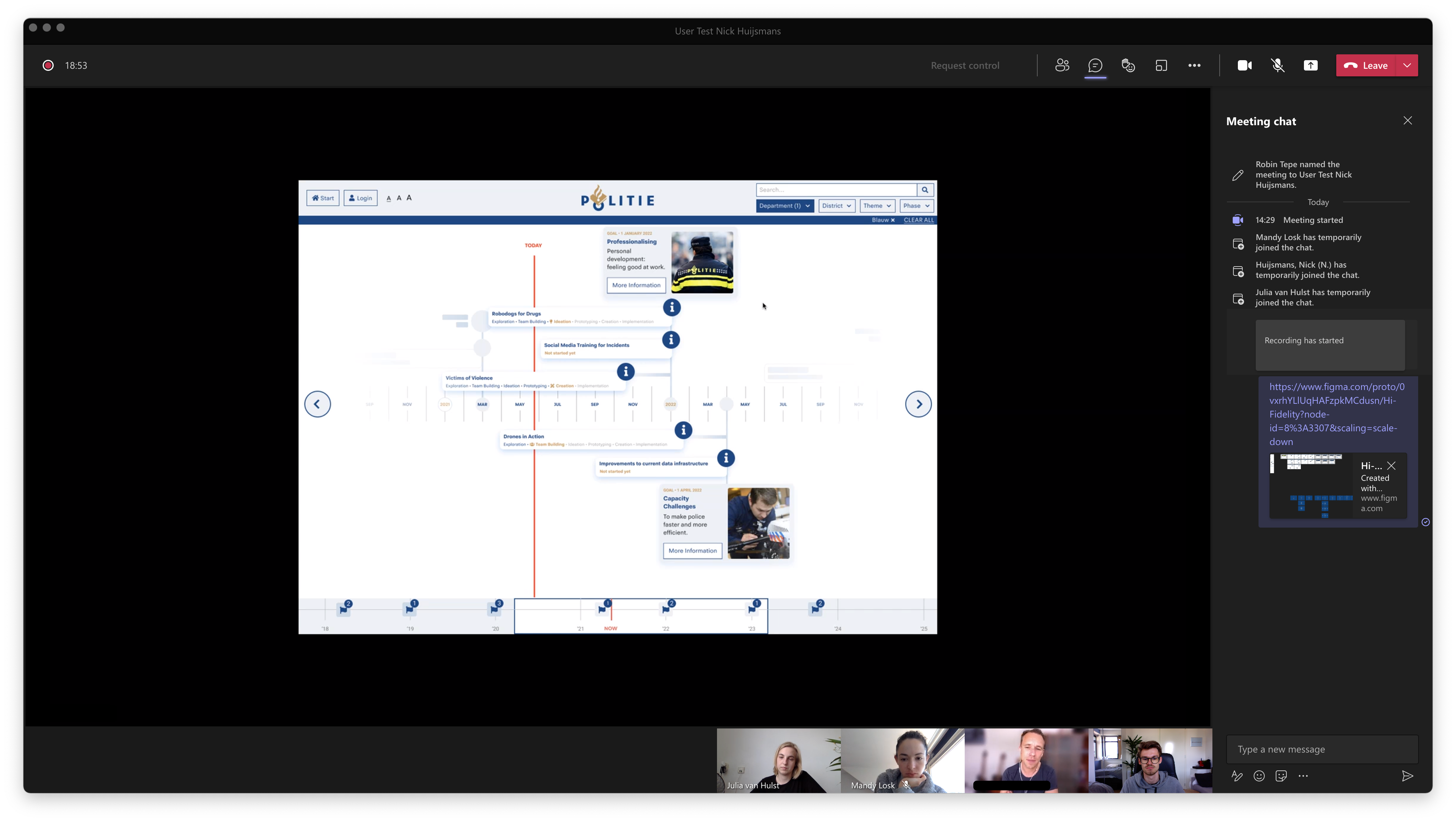The width and height of the screenshot is (1456, 822).
Task: Send the chat message with arrow icon
Action: pyautogui.click(x=1407, y=776)
